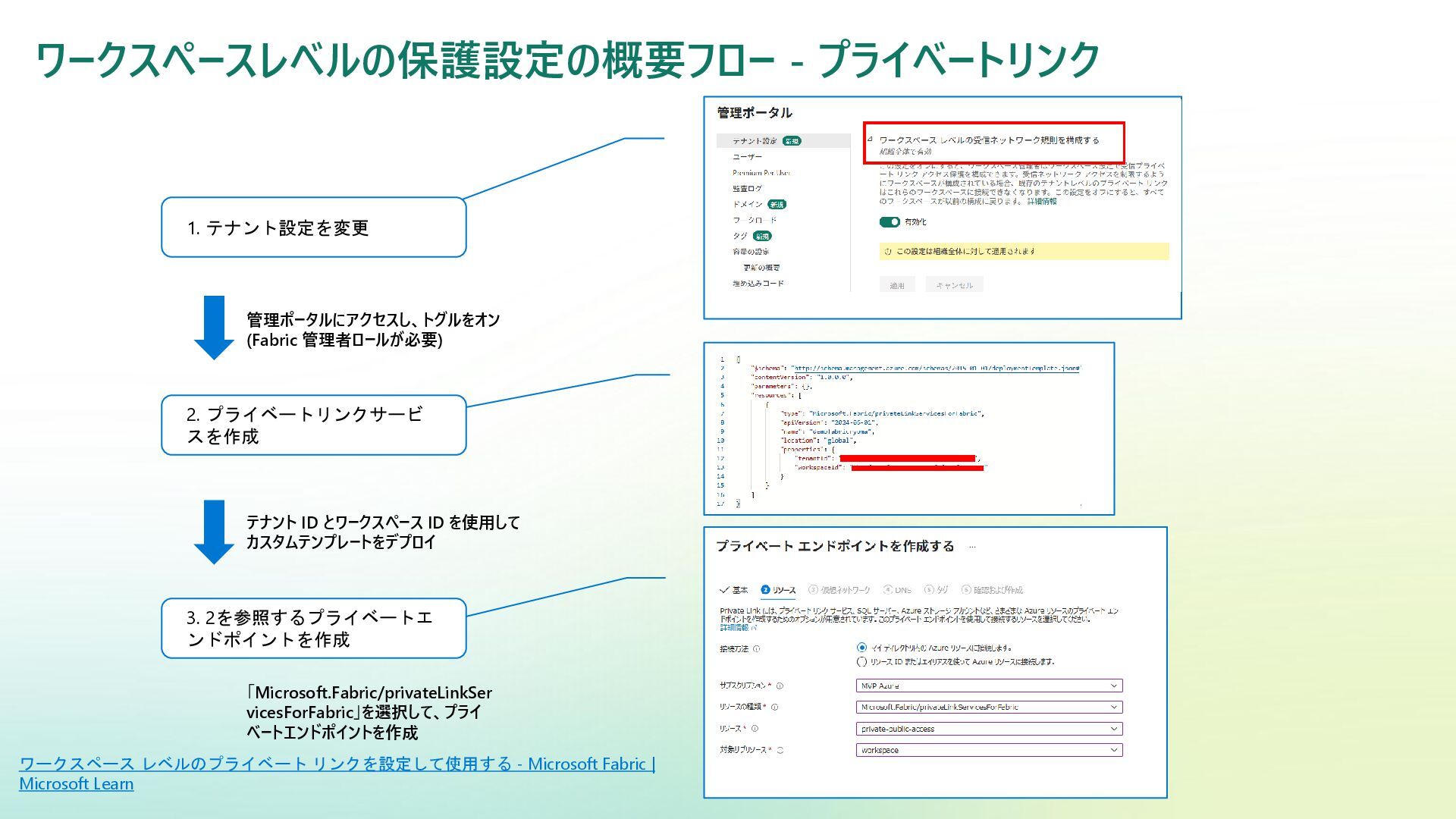Screen dimensions: 1456x819
Task: Open the リソース dropdown showing private-public-access
Action: point(989,729)
